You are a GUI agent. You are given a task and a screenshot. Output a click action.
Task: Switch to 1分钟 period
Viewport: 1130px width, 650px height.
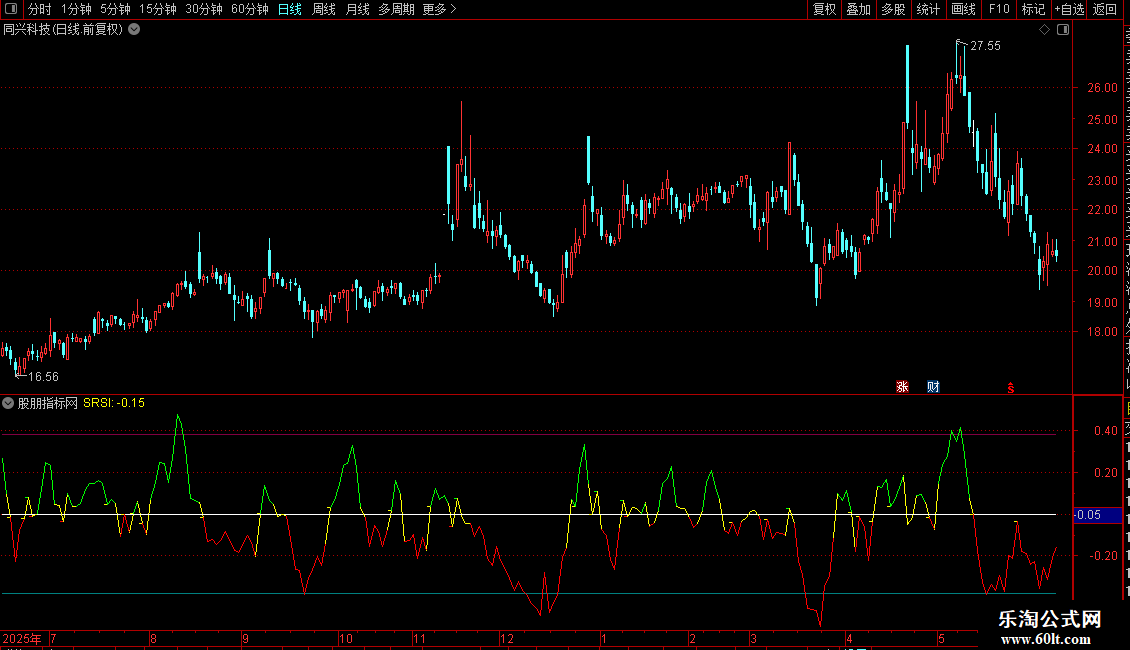coord(76,9)
